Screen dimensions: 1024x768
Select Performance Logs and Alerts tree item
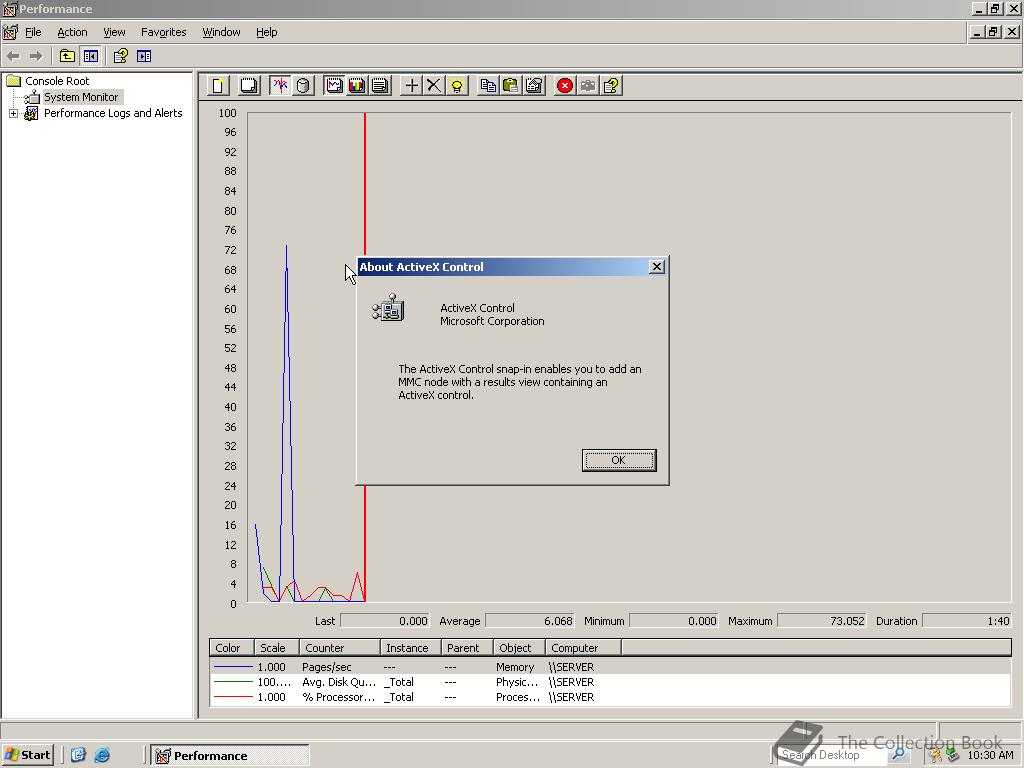[113, 113]
